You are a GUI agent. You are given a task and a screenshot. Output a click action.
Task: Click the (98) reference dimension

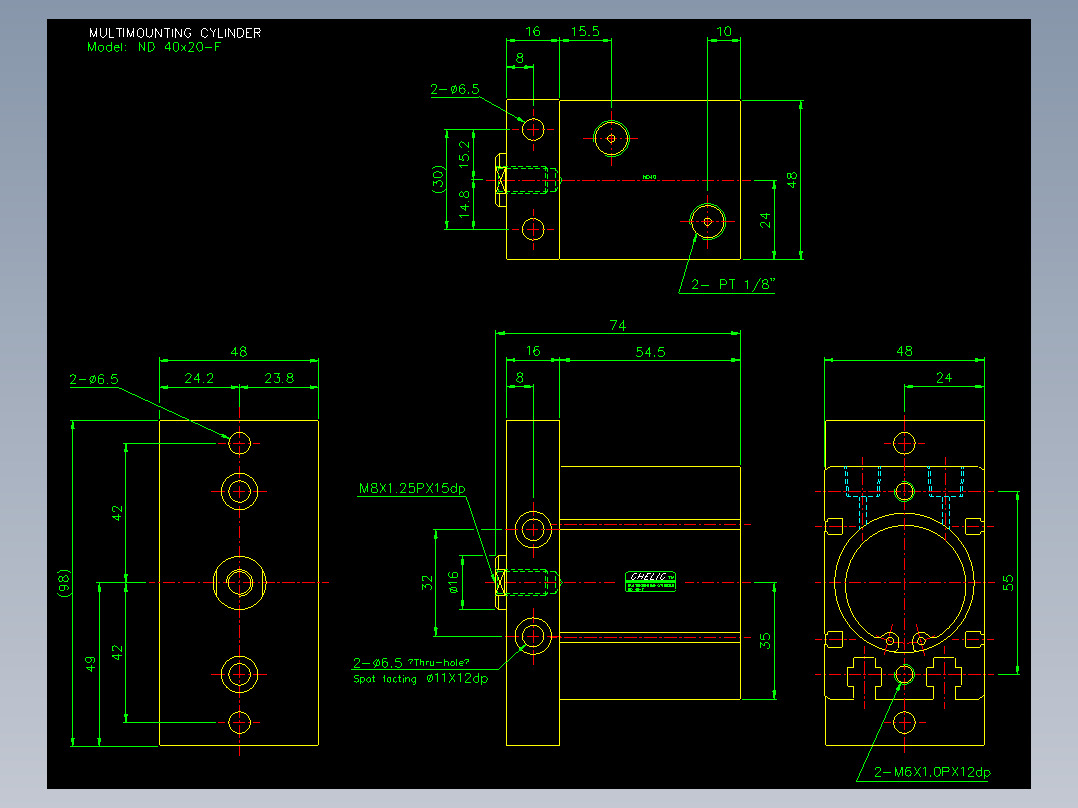[63, 583]
